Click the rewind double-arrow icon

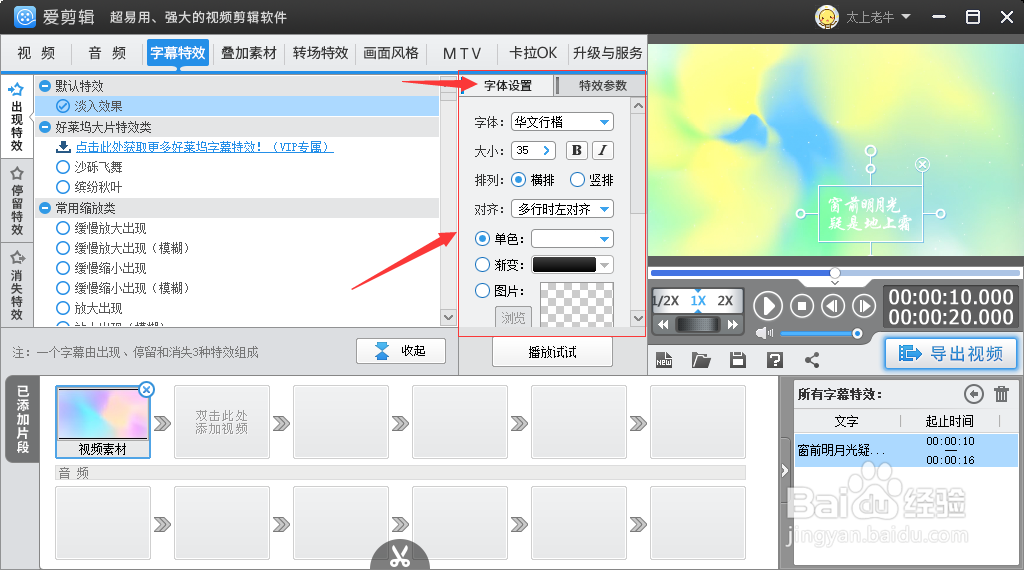664,325
